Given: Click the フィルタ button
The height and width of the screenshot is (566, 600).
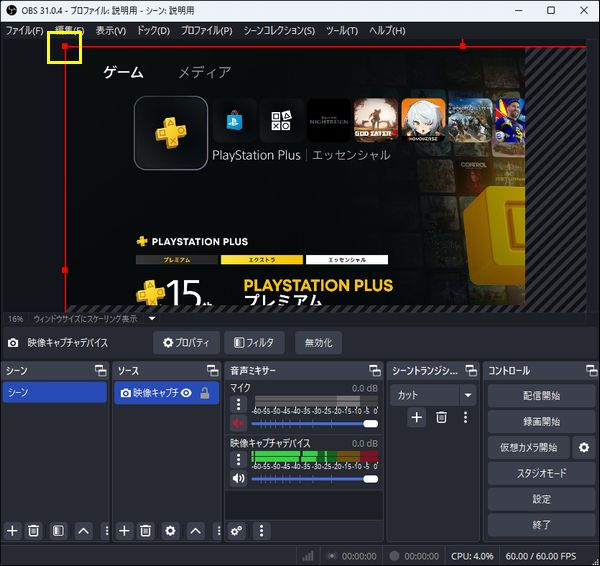Looking at the screenshot, I should pyautogui.click(x=254, y=343).
